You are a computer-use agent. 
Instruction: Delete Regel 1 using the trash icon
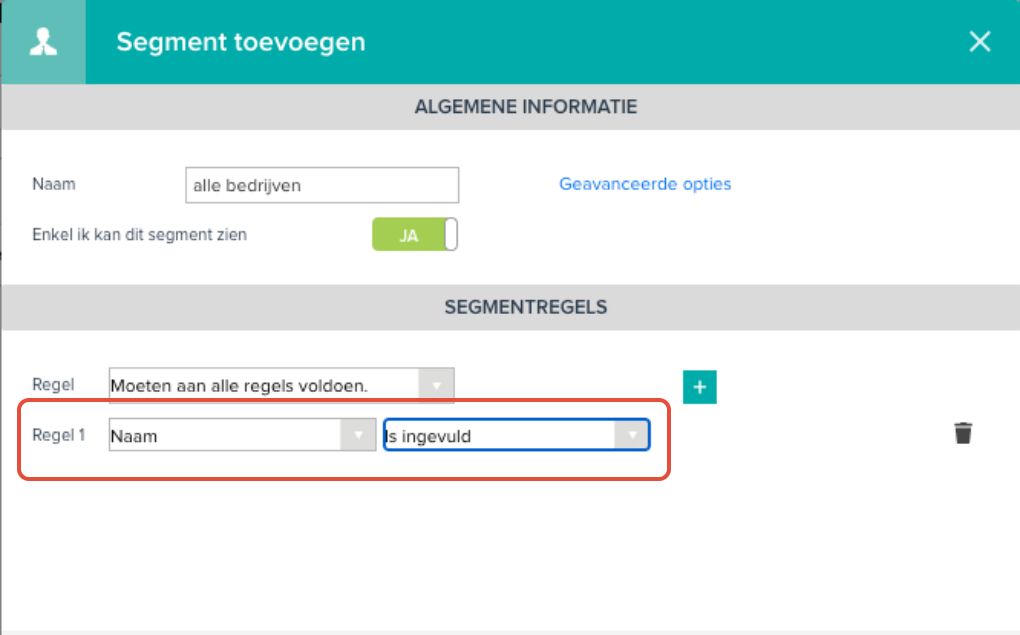(x=963, y=433)
